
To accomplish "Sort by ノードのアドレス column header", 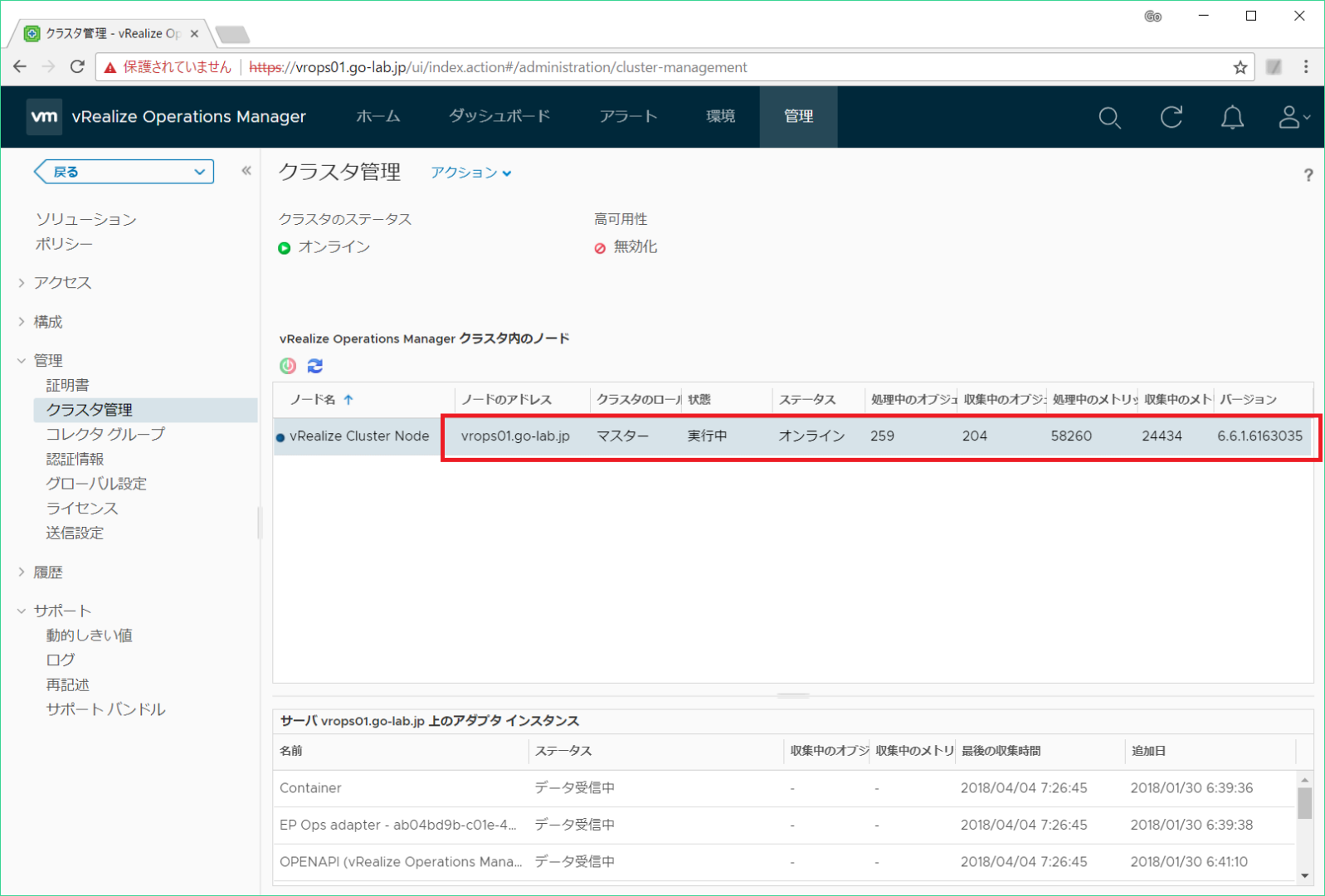I will (x=506, y=400).
